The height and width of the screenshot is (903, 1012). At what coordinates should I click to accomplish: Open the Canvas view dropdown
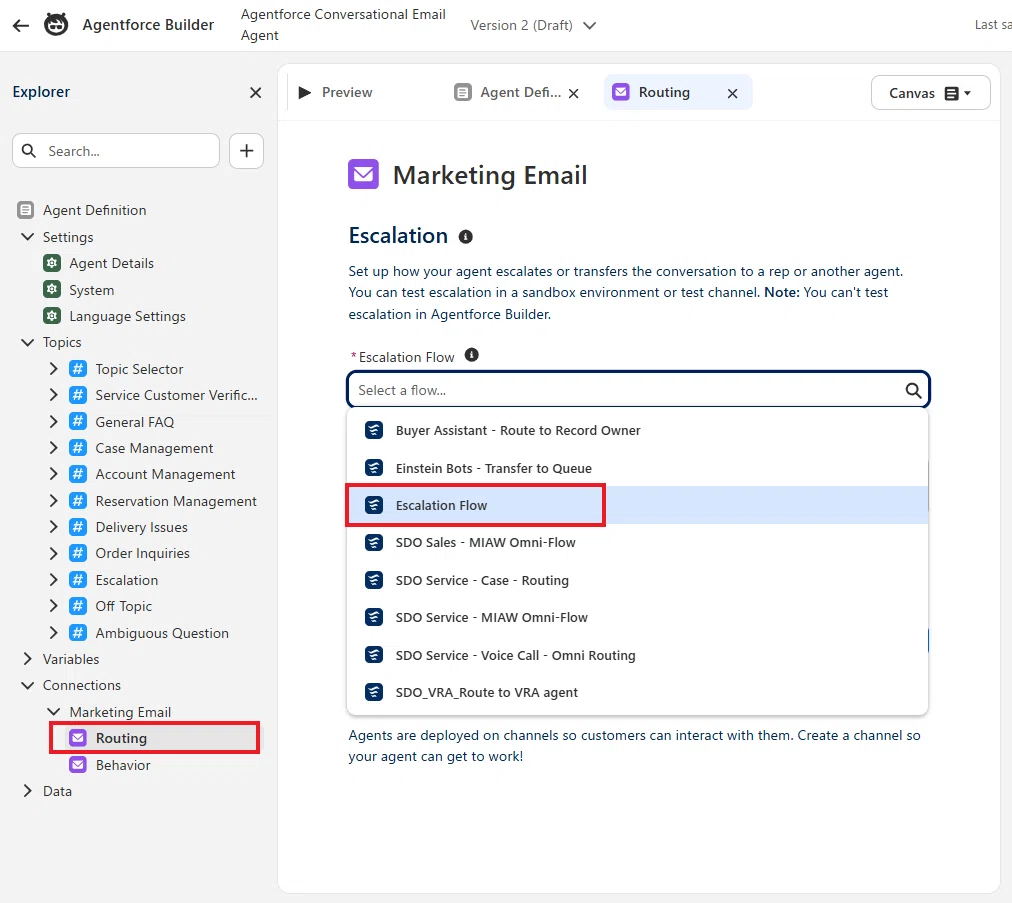coord(930,93)
